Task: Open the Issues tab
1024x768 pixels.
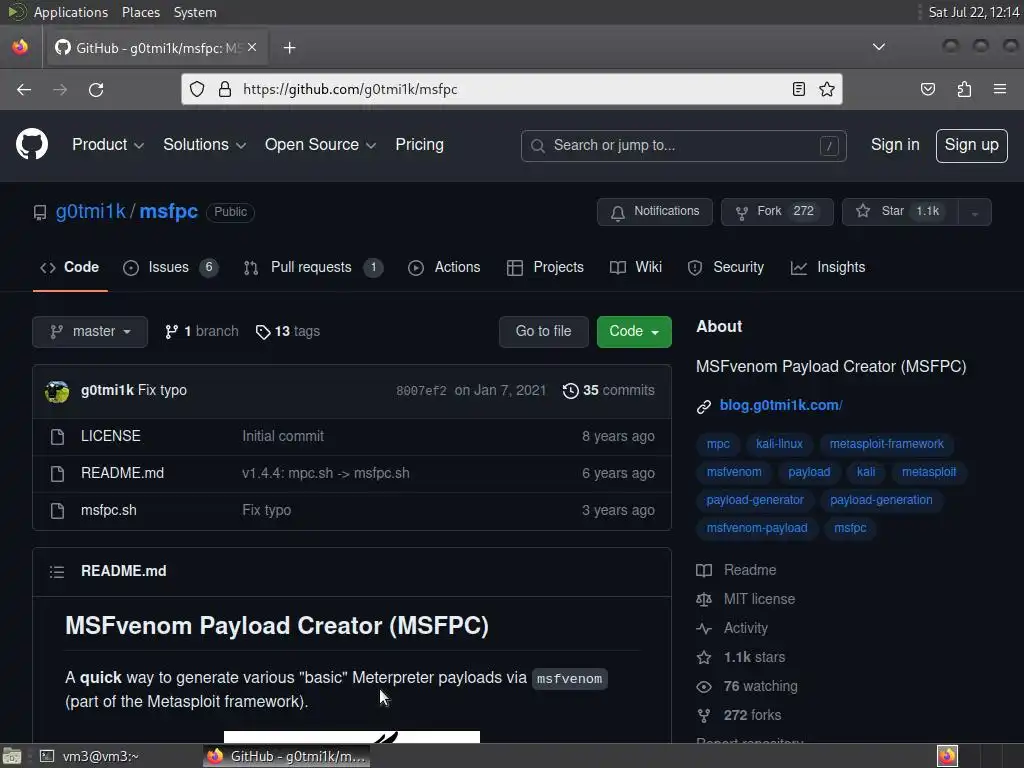Action: (170, 267)
